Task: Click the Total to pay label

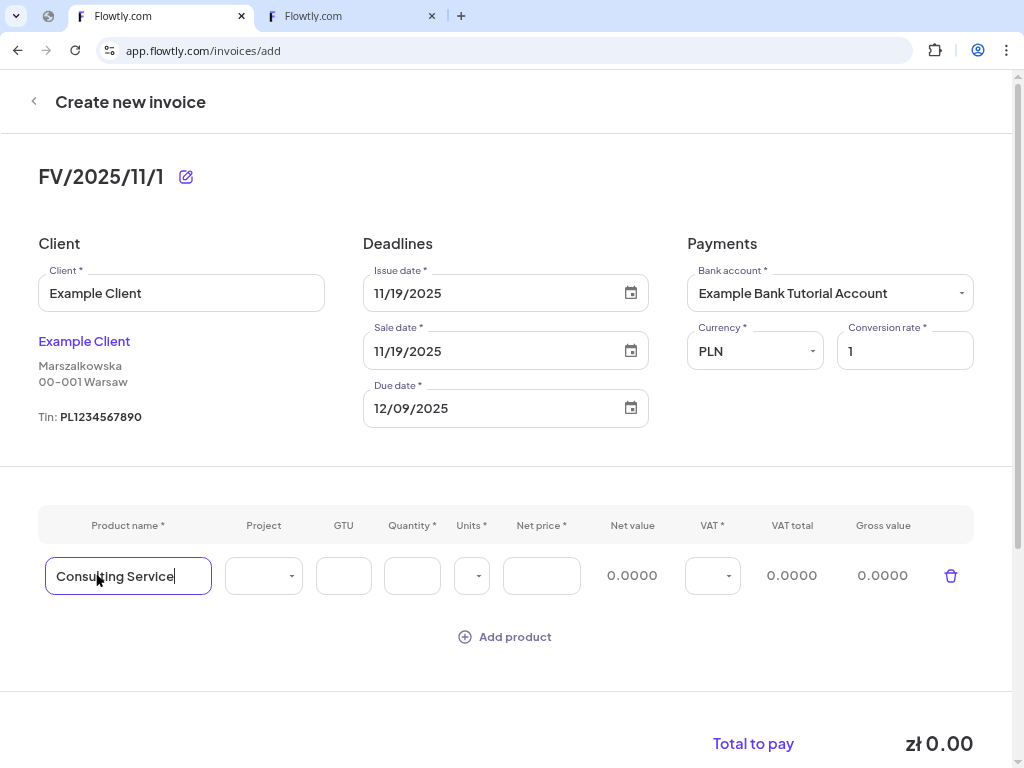Action: pos(753,744)
